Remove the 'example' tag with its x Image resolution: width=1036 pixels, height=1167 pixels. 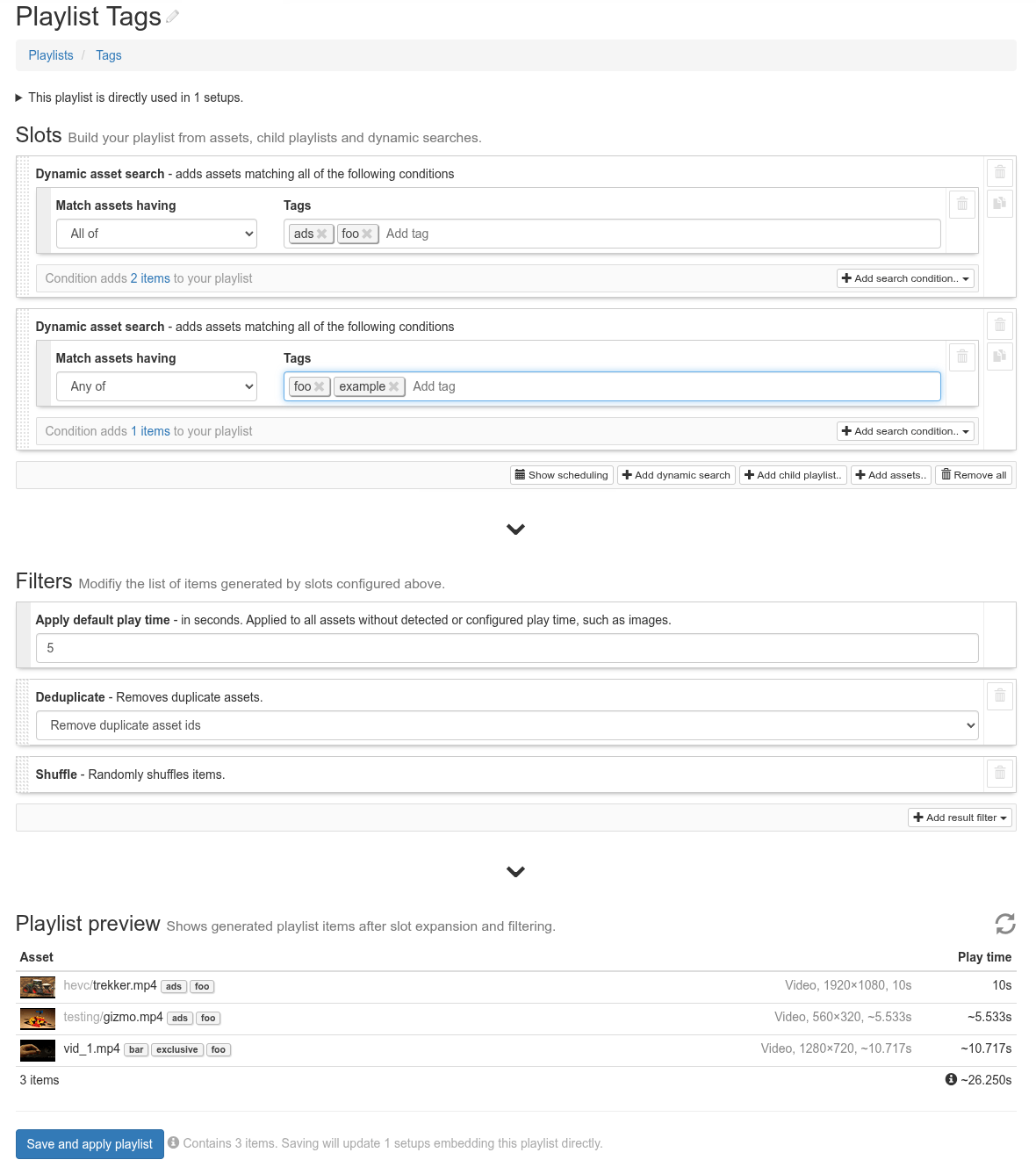(394, 386)
